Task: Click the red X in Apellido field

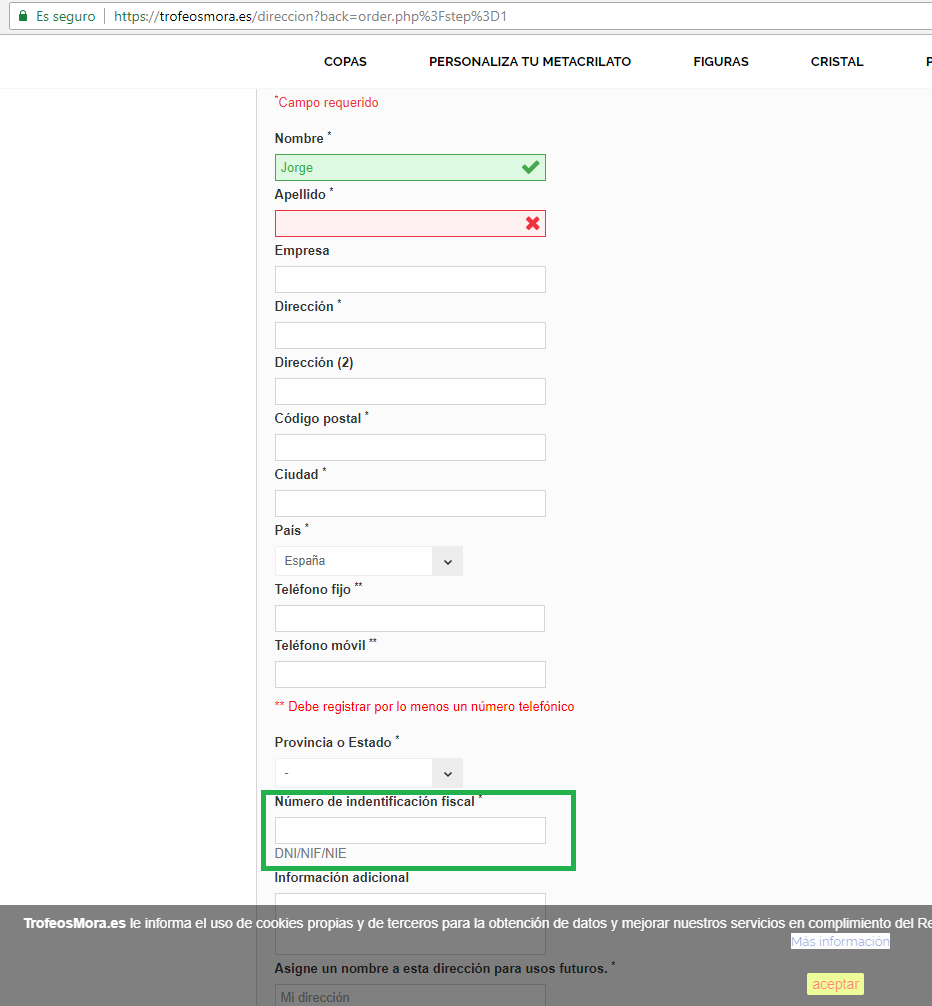Action: pos(532,223)
